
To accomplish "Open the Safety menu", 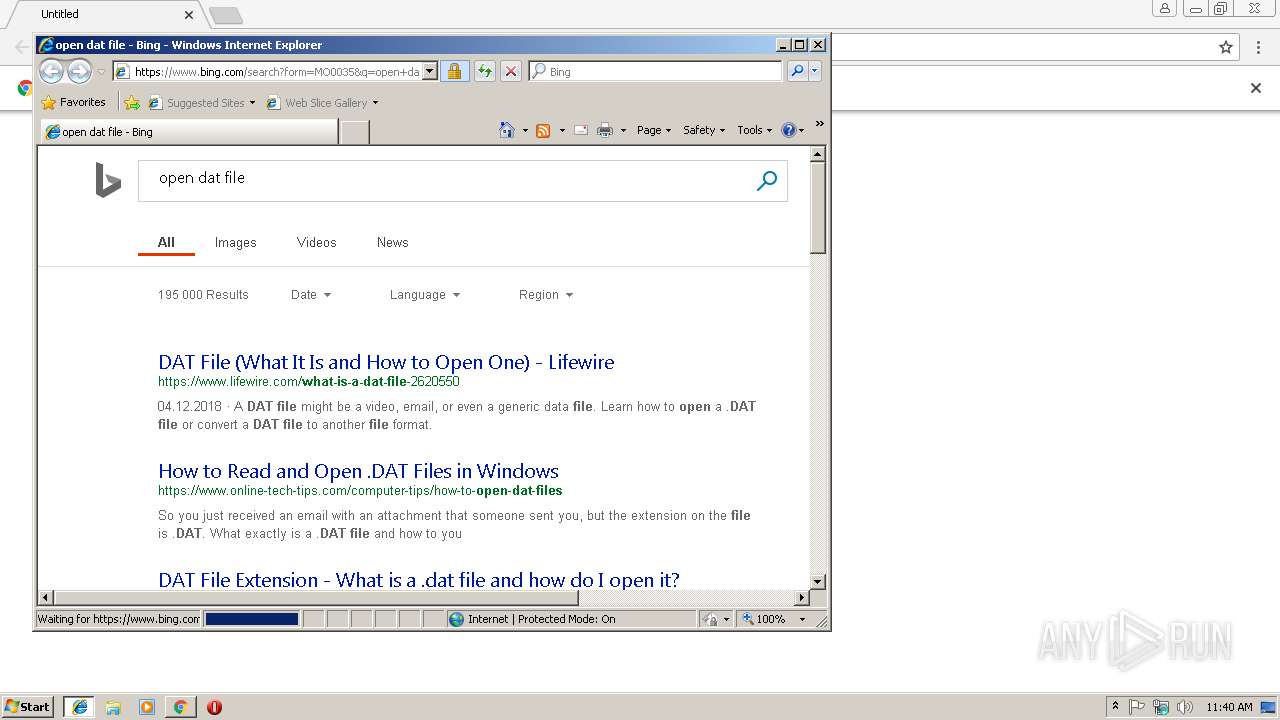I will pyautogui.click(x=704, y=130).
